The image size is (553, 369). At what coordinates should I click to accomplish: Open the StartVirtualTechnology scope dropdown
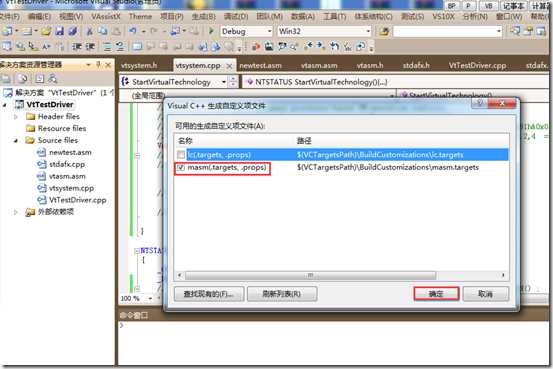click(224, 82)
